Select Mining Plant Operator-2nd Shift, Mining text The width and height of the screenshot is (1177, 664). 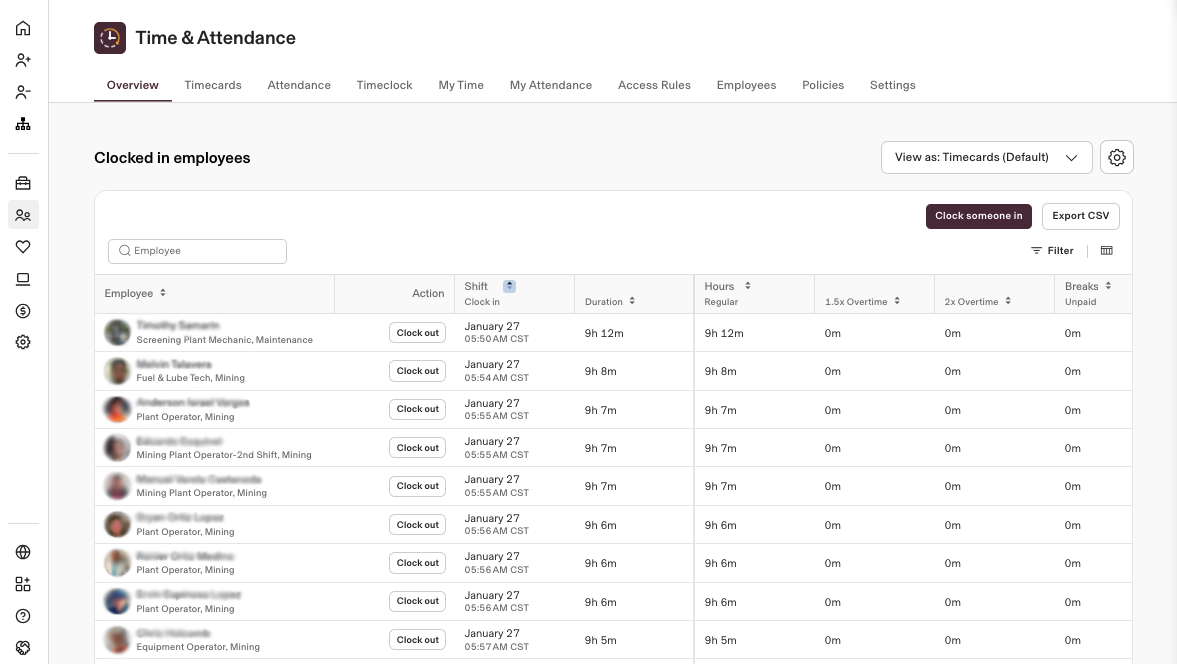pos(224,455)
